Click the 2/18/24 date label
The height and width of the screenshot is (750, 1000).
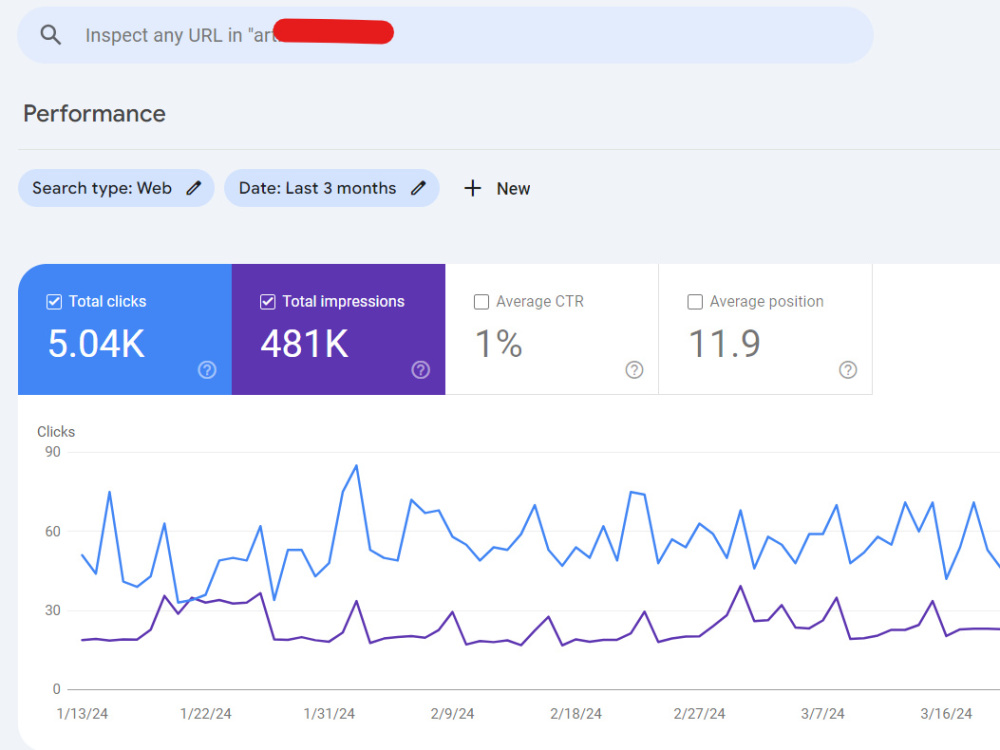tap(576, 714)
